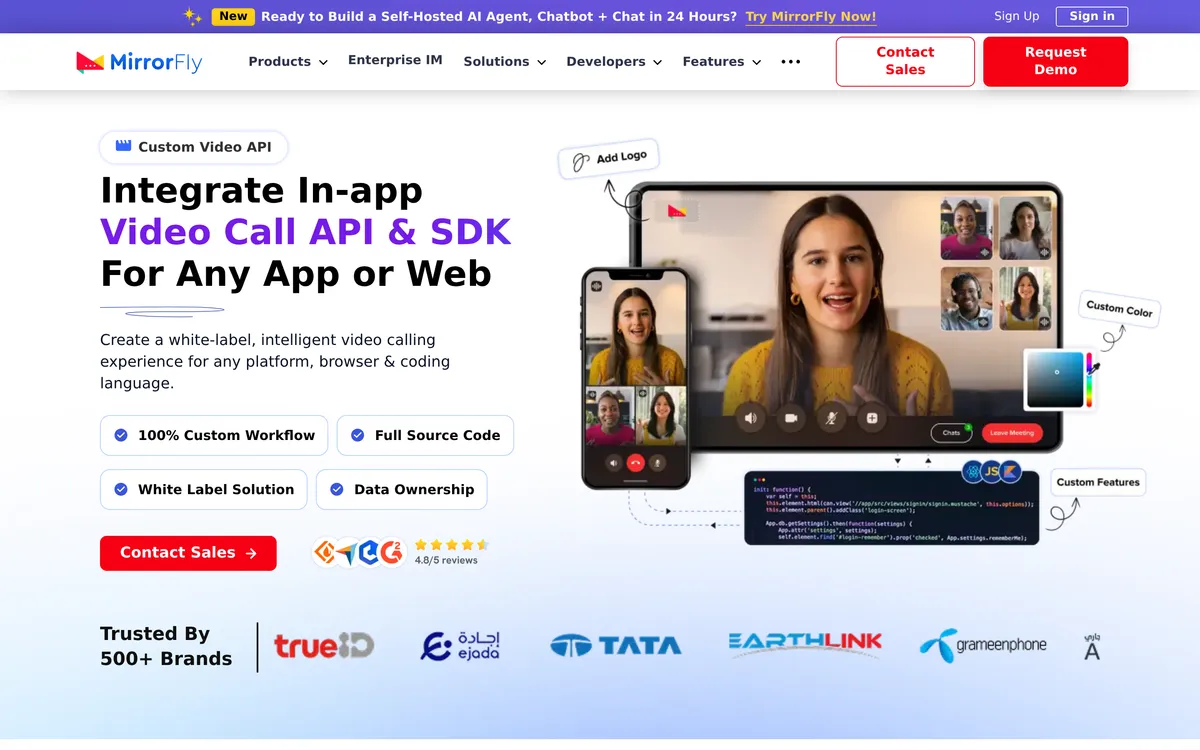Open the three-dot overflow menu in the navbar

coord(790,61)
